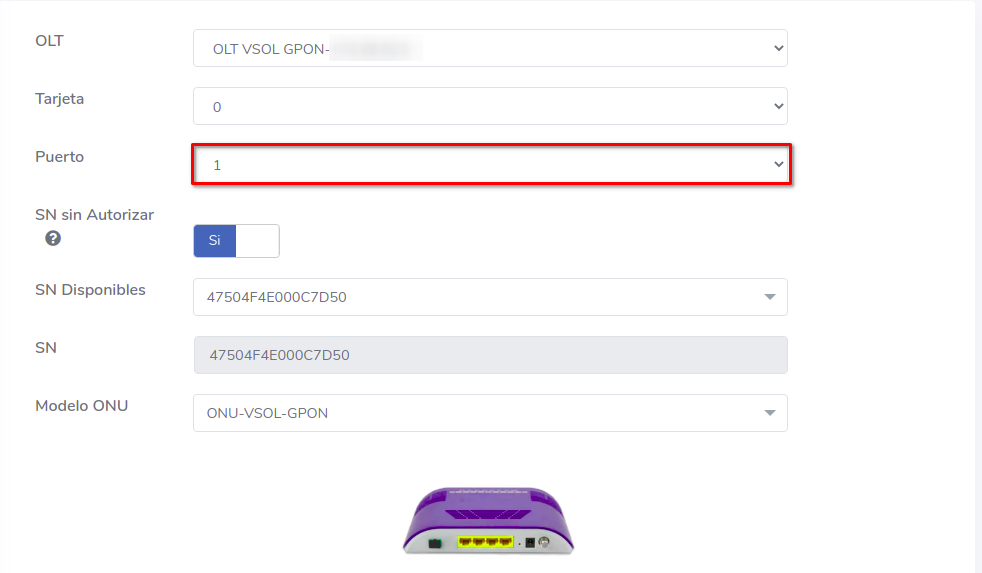
Task: Open the OLT dropdown
Action: pos(490,48)
